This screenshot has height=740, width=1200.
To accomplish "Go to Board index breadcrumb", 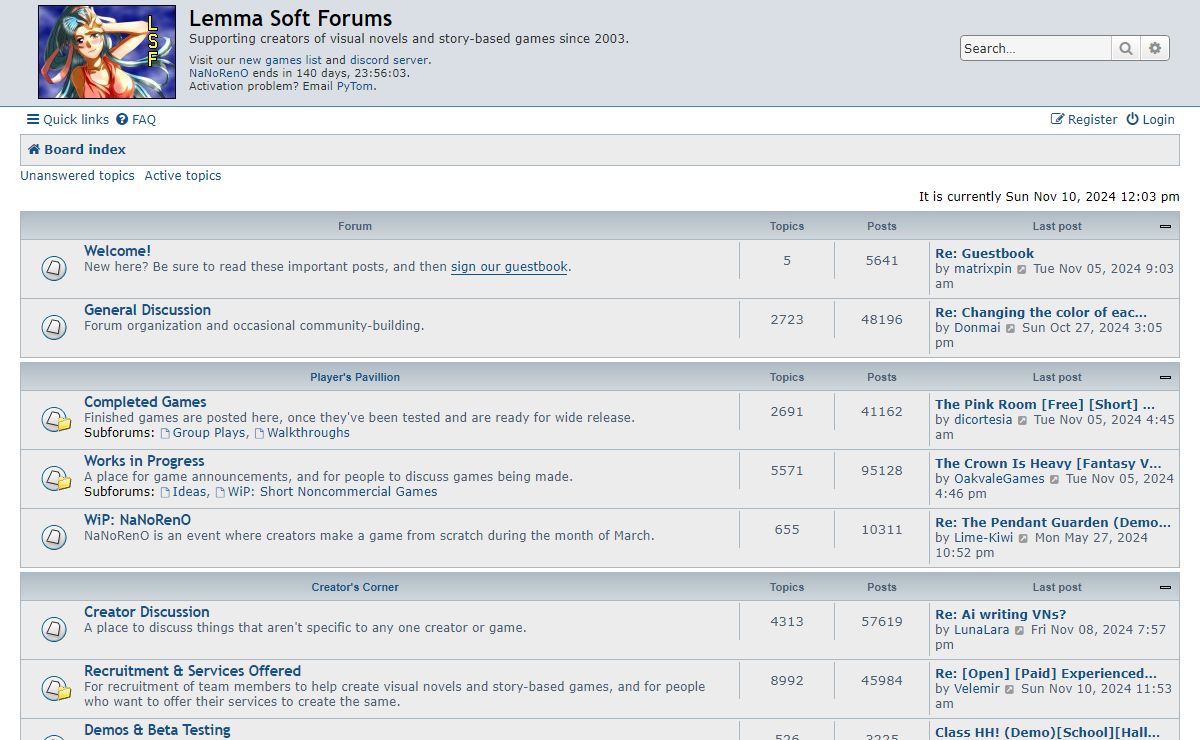I will (77, 149).
